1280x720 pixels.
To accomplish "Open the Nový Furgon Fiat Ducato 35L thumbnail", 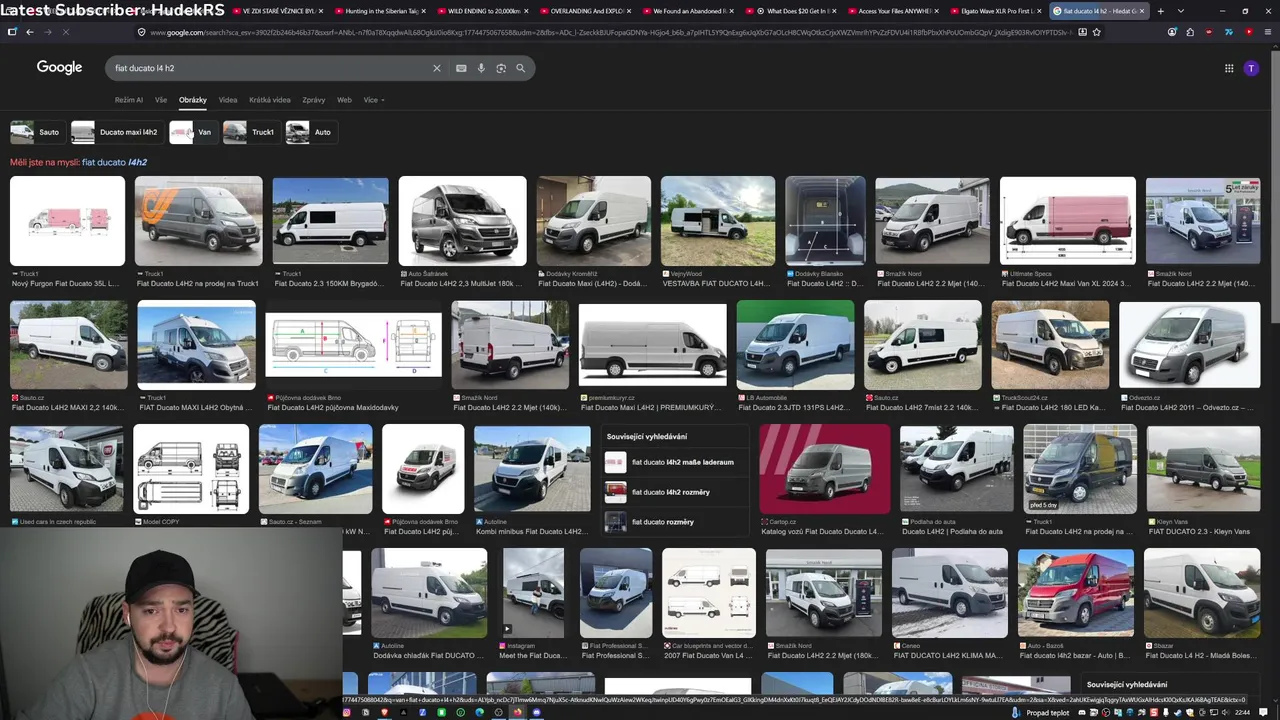I will pos(67,221).
